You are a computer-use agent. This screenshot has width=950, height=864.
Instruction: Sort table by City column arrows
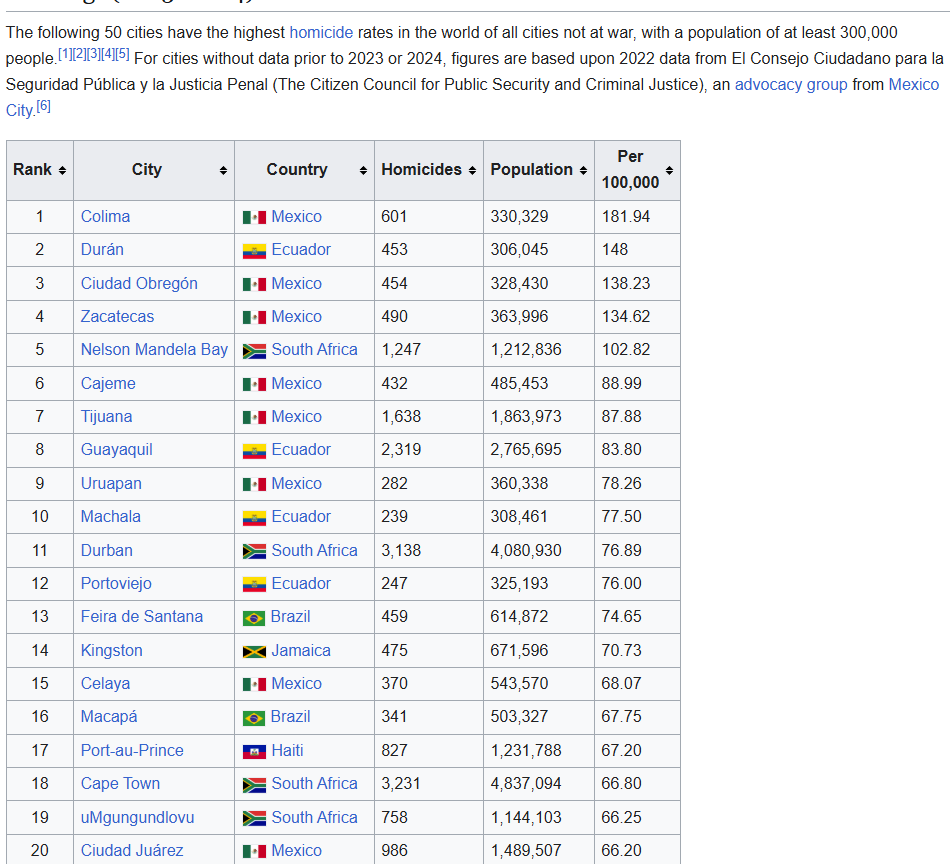click(223, 171)
